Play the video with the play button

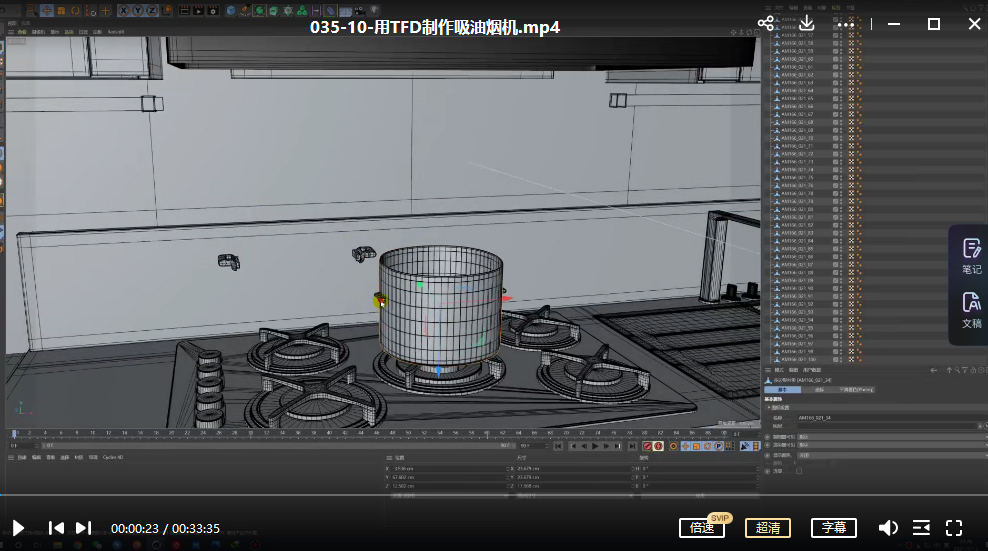tap(18, 527)
